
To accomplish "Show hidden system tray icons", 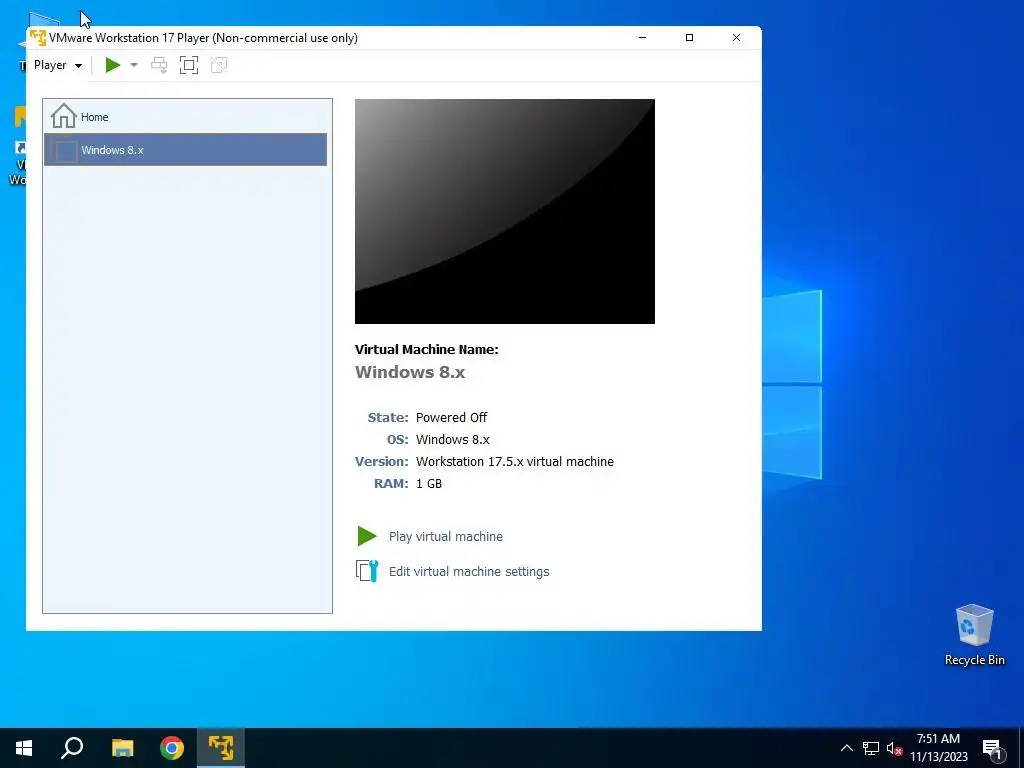I will [846, 748].
